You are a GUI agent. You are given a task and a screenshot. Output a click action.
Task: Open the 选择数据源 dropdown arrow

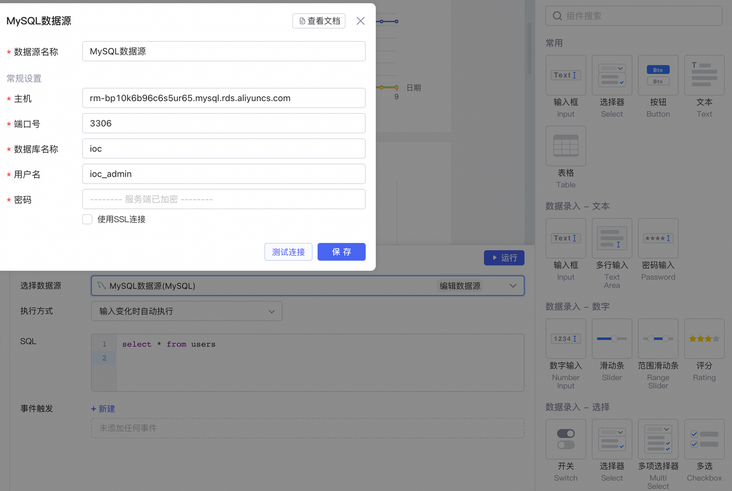(513, 286)
